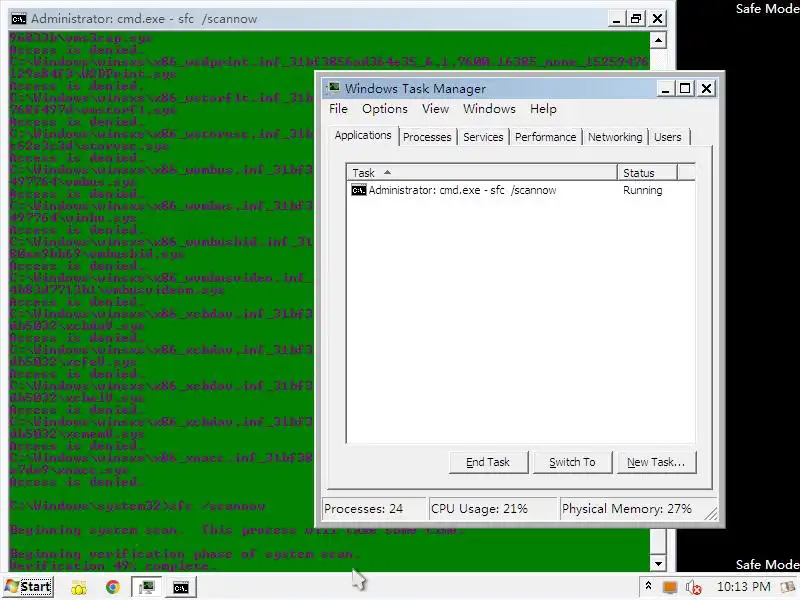
Task: Click the cmd.exe window title bar icon
Action: coord(18,19)
